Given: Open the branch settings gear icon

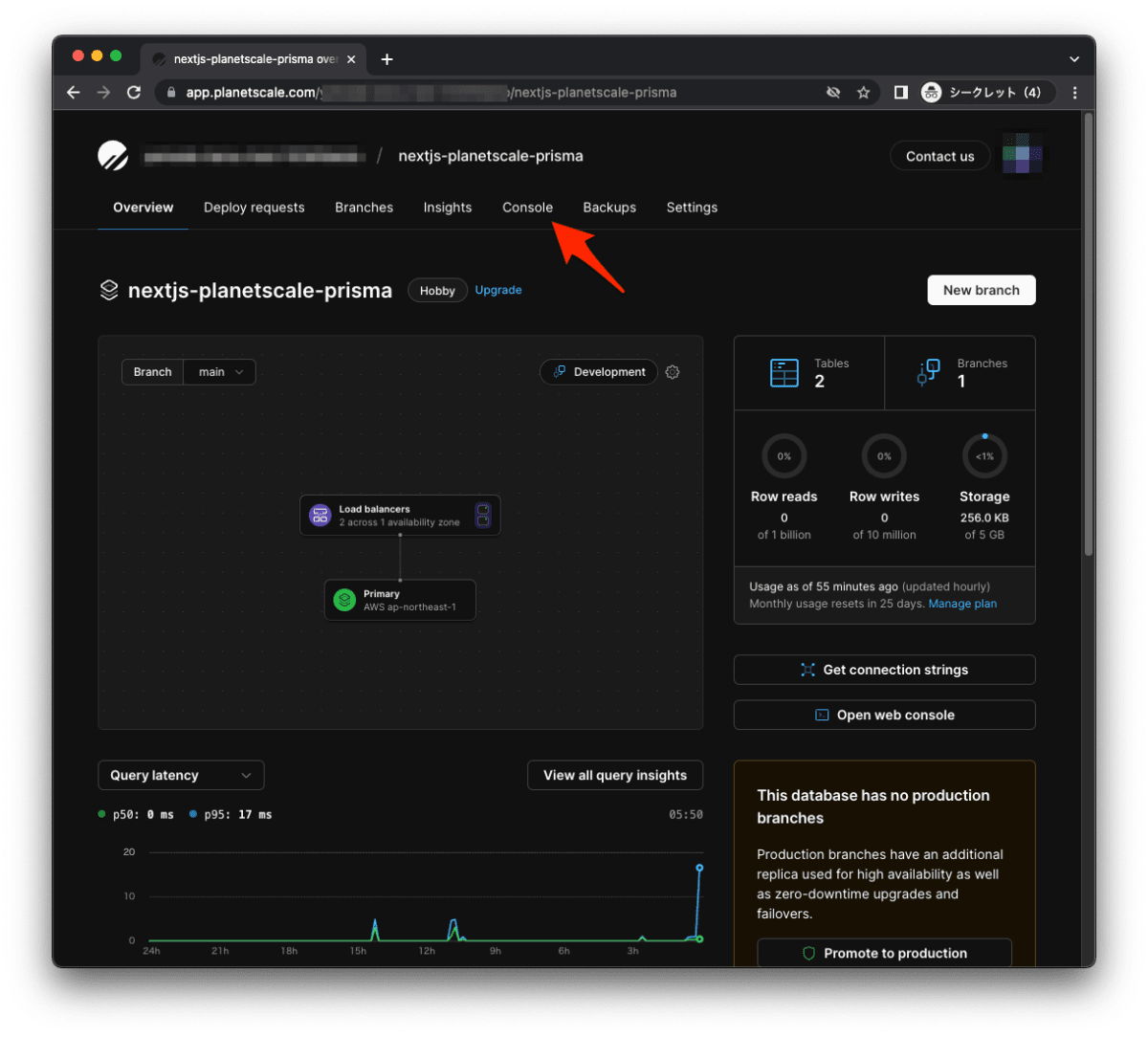Looking at the screenshot, I should (x=673, y=372).
